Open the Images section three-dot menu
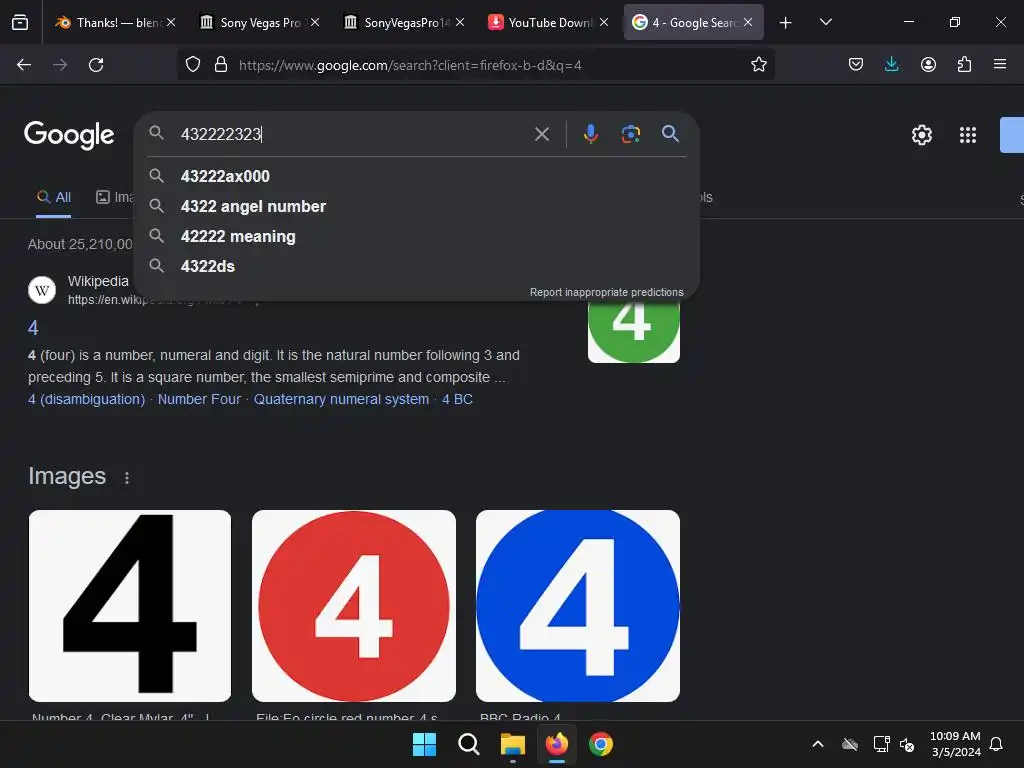Screen dimensions: 1024x768 [127, 478]
